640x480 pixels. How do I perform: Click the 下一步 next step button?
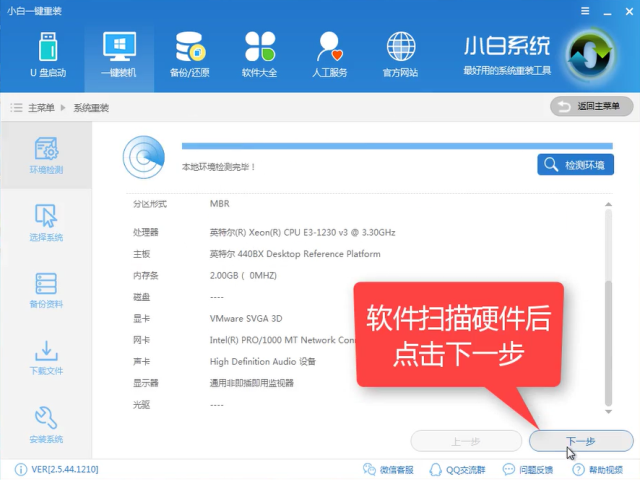point(580,440)
